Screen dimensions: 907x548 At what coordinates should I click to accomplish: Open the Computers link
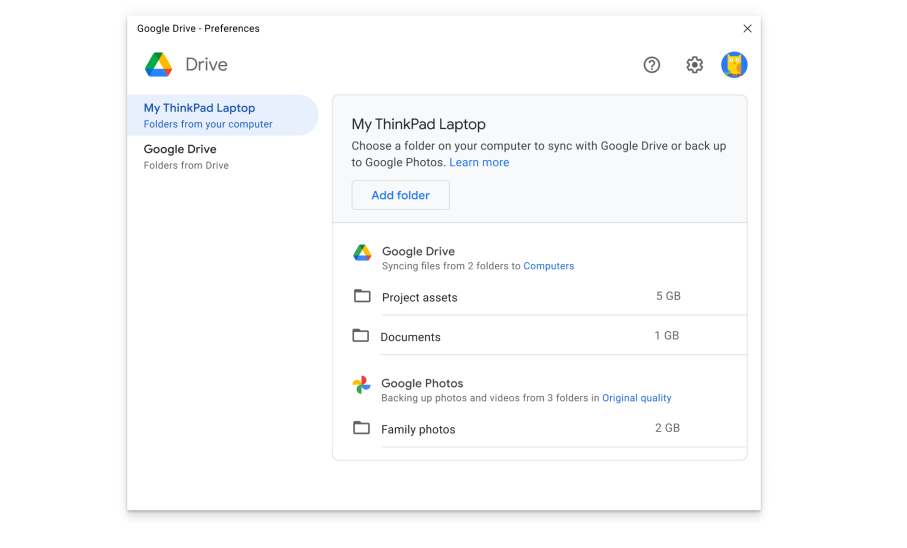(x=549, y=267)
